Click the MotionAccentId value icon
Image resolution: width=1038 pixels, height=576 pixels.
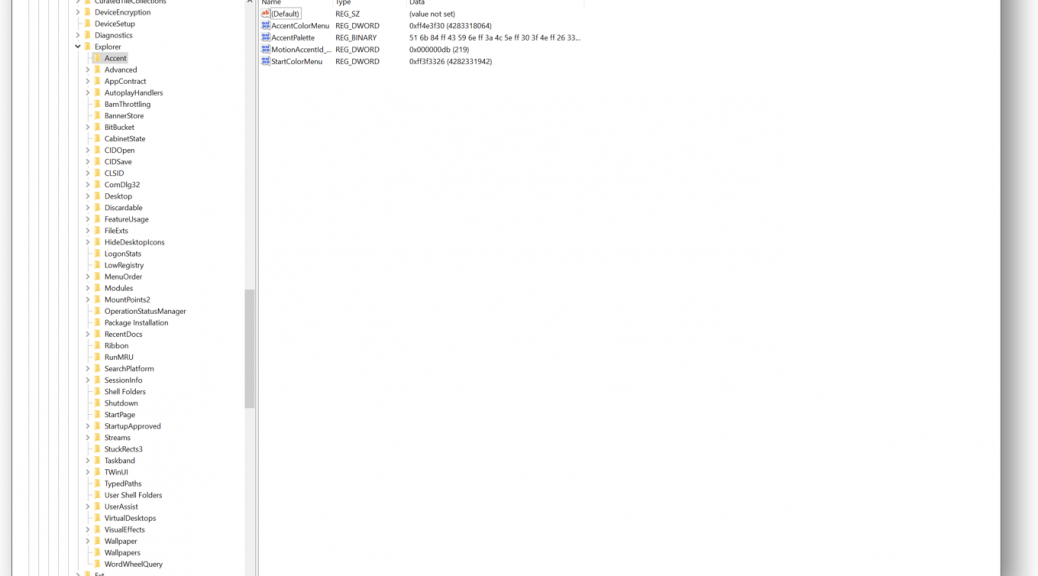click(265, 50)
